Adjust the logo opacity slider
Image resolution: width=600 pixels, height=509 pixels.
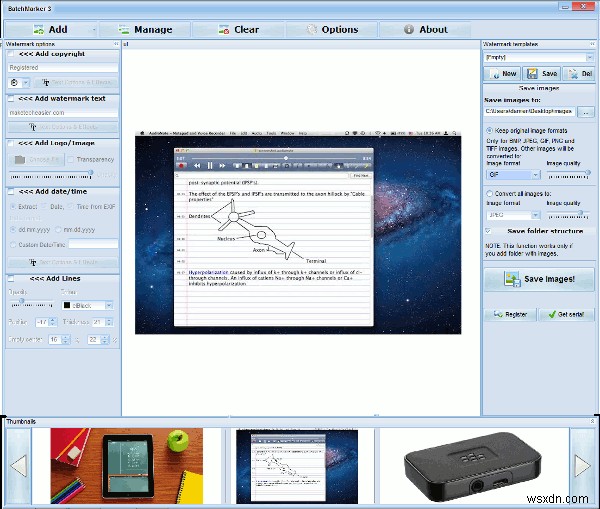(x=51, y=175)
